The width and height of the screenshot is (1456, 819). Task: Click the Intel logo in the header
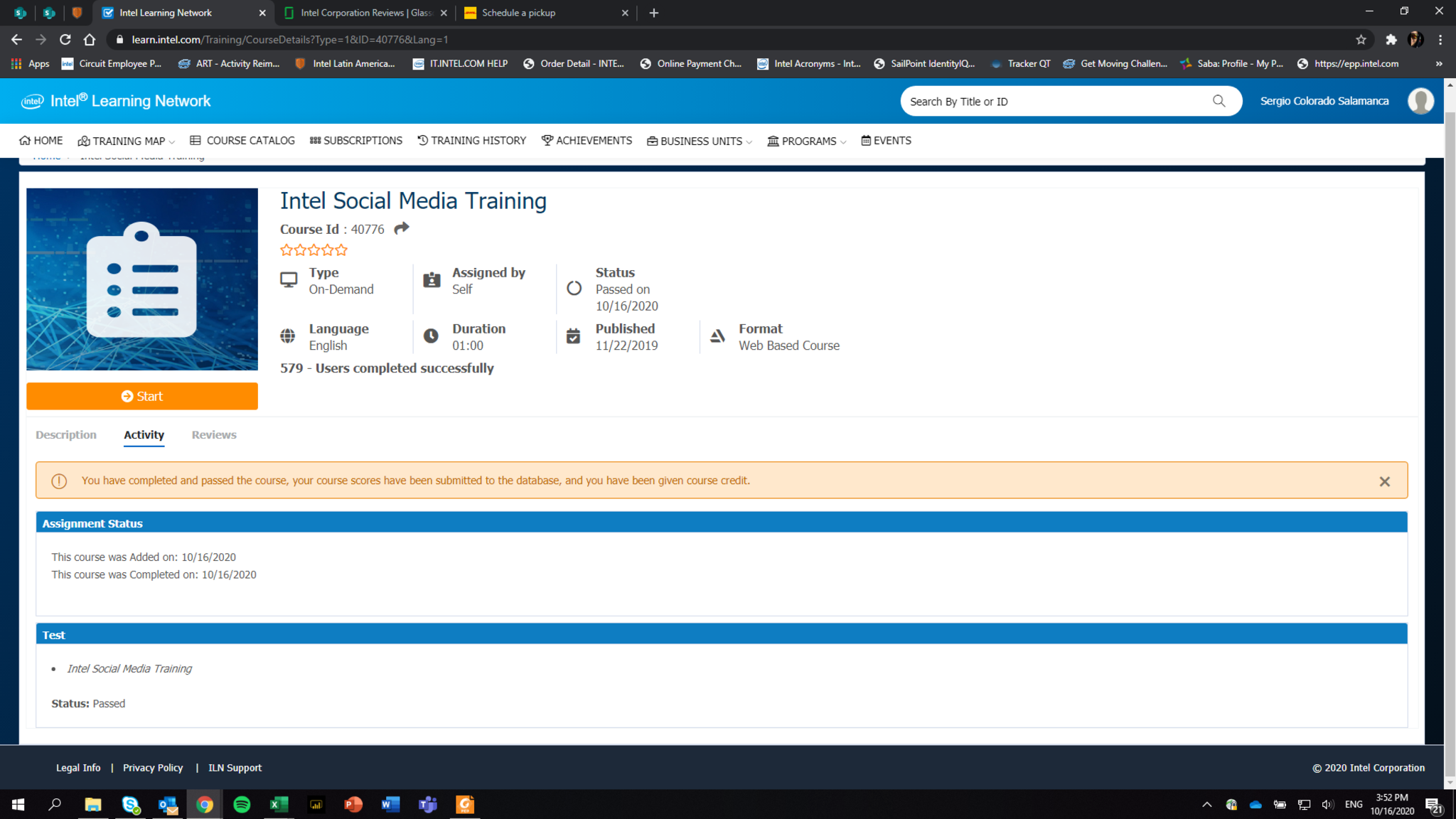point(32,101)
